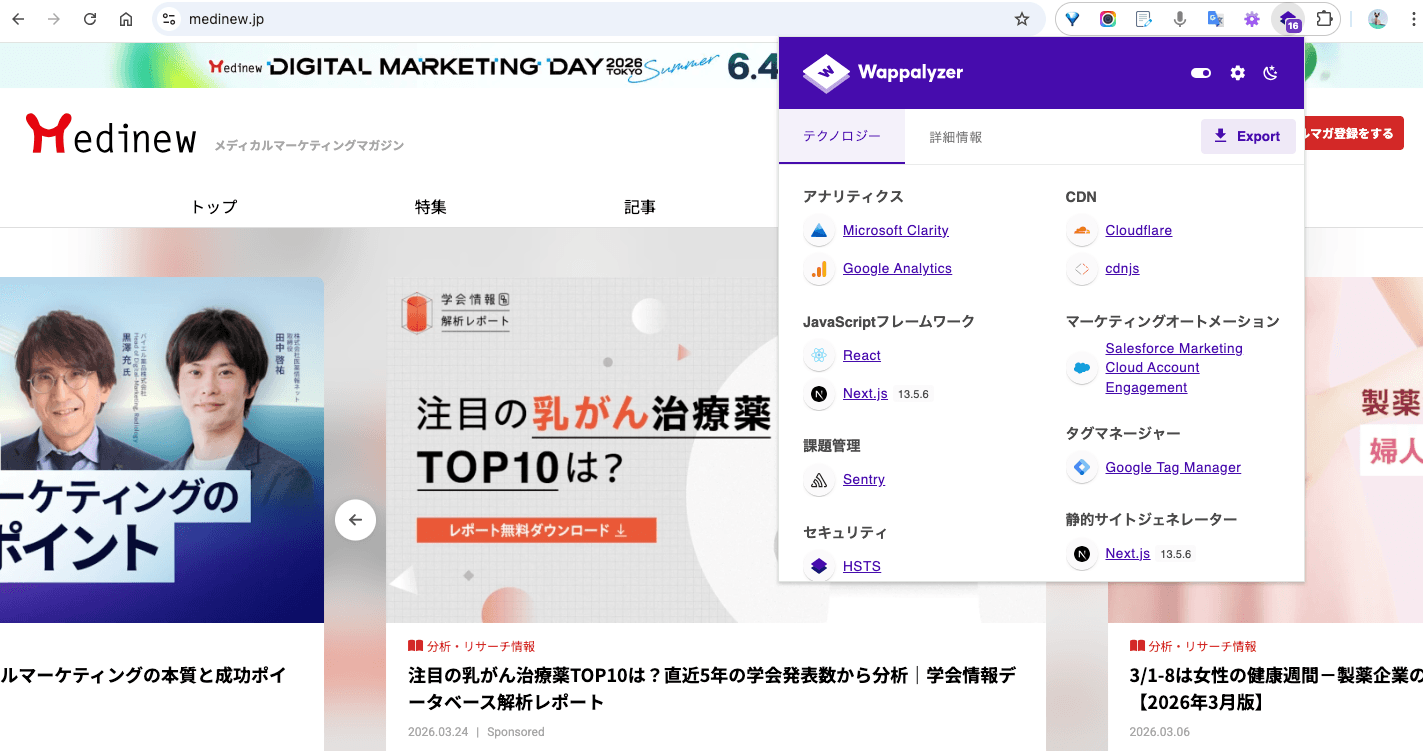
Task: Select the Google Tag Manager icon
Action: (x=1081, y=467)
